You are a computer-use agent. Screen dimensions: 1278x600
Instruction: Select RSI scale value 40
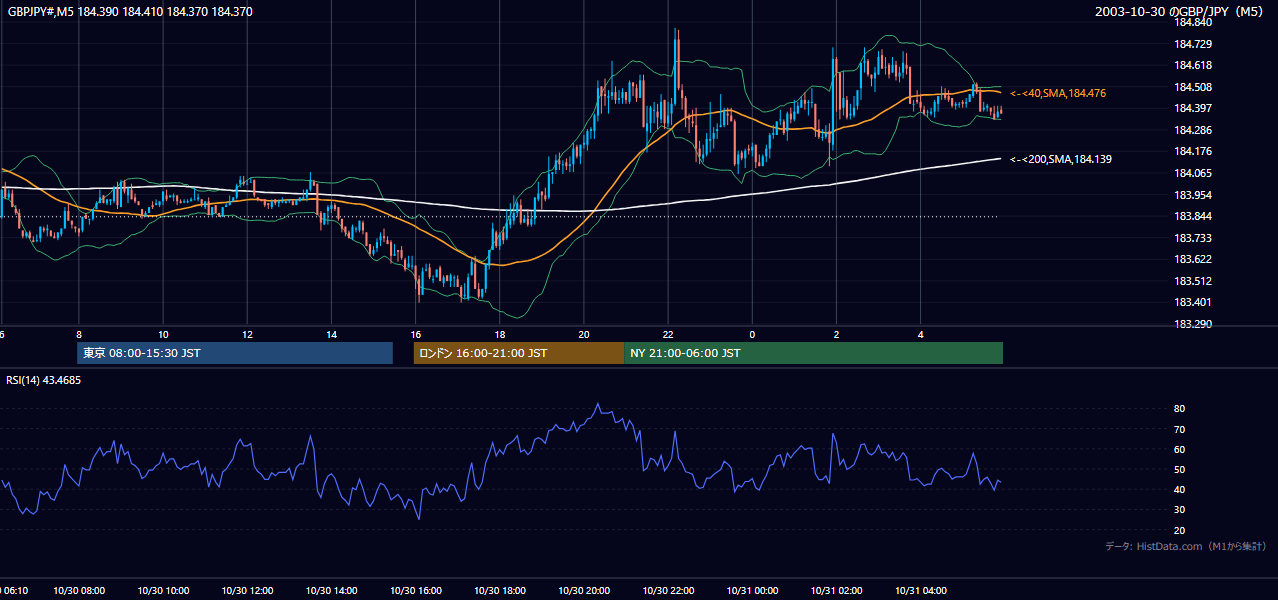pos(1179,490)
